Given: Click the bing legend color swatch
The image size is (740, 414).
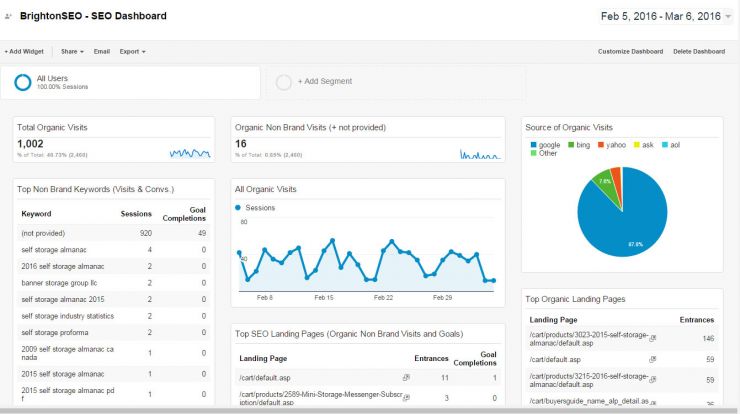Looking at the screenshot, I should [571, 145].
